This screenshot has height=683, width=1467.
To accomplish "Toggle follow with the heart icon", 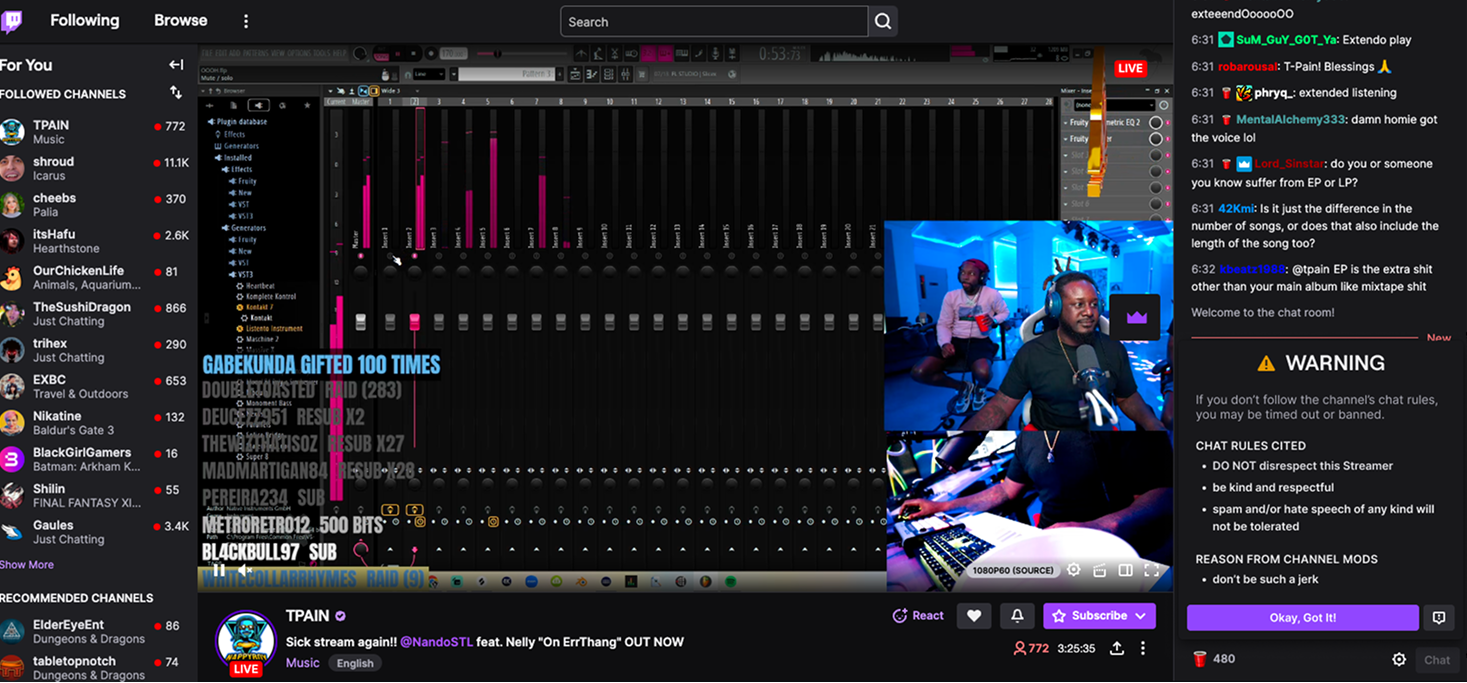I will pos(974,616).
